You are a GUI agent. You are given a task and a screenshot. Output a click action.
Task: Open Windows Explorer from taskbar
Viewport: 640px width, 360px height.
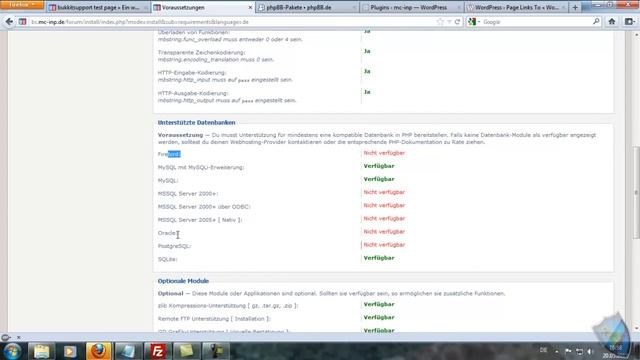coord(42,351)
